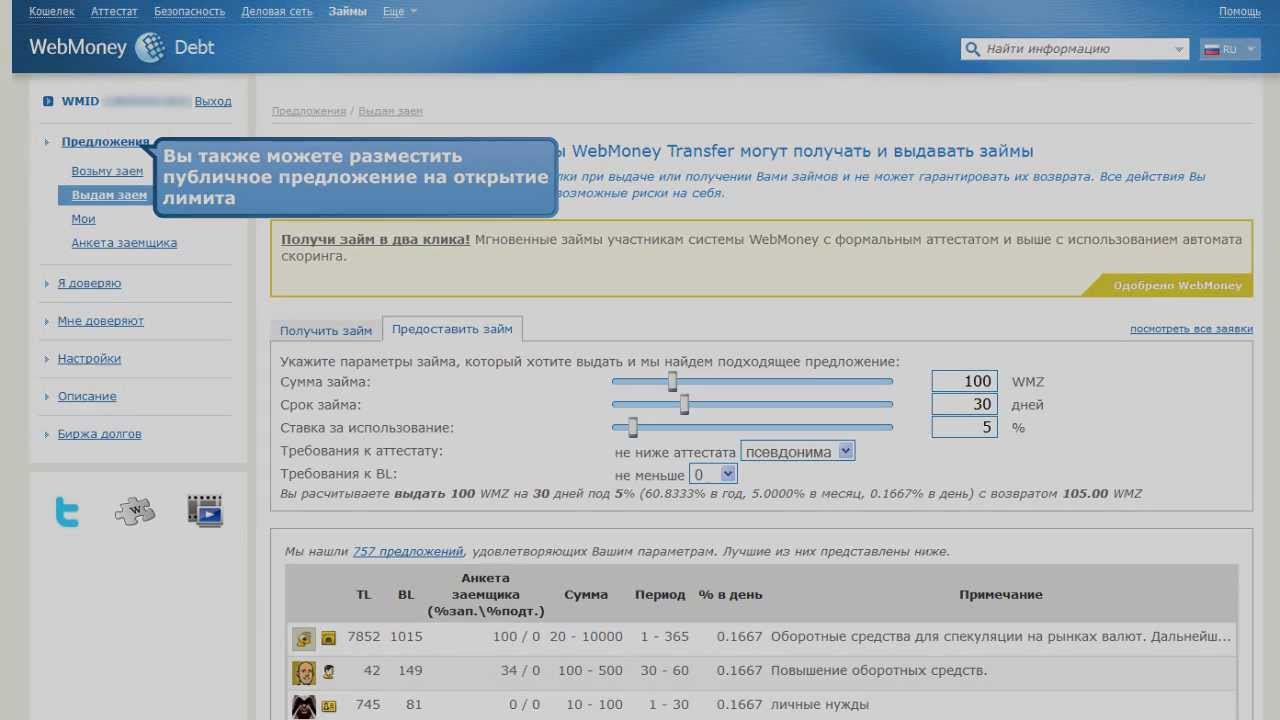Click the Сумма займа slider handle

[x=672, y=381]
